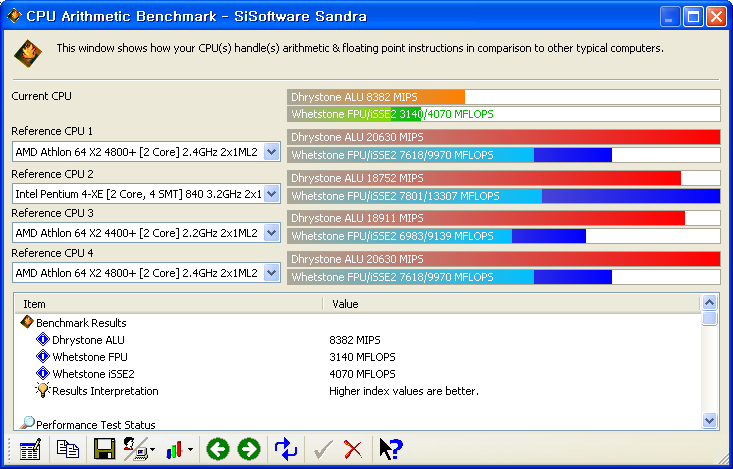Click the Current CPU label

click(42, 96)
